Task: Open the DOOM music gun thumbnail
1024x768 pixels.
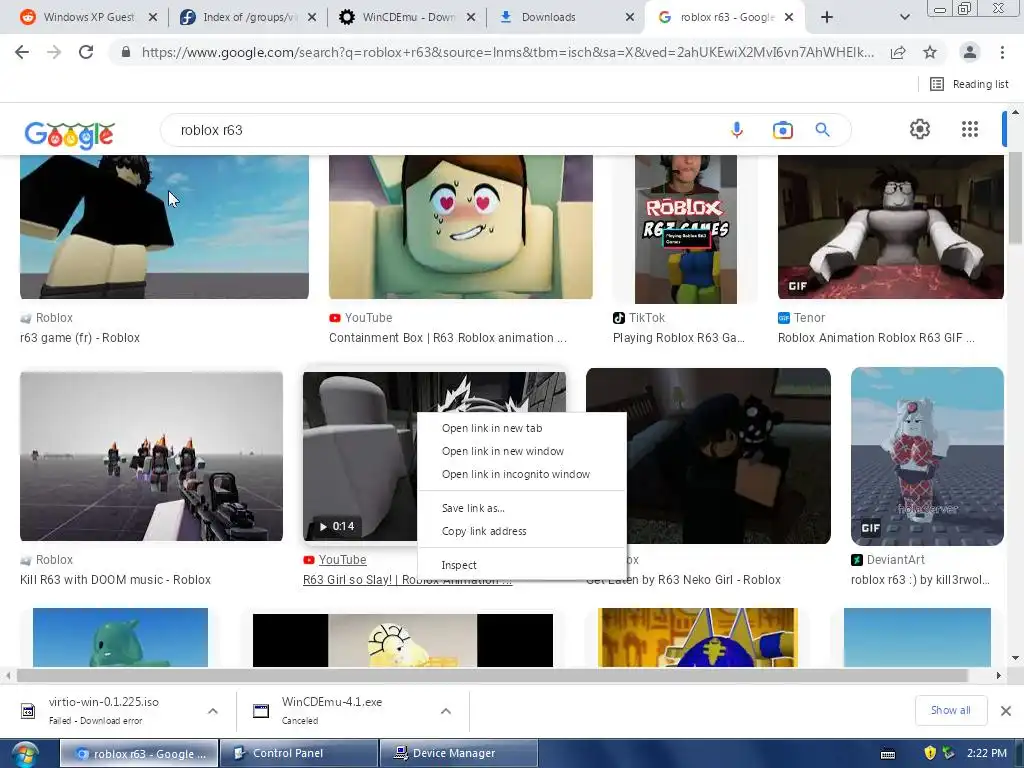Action: click(152, 456)
